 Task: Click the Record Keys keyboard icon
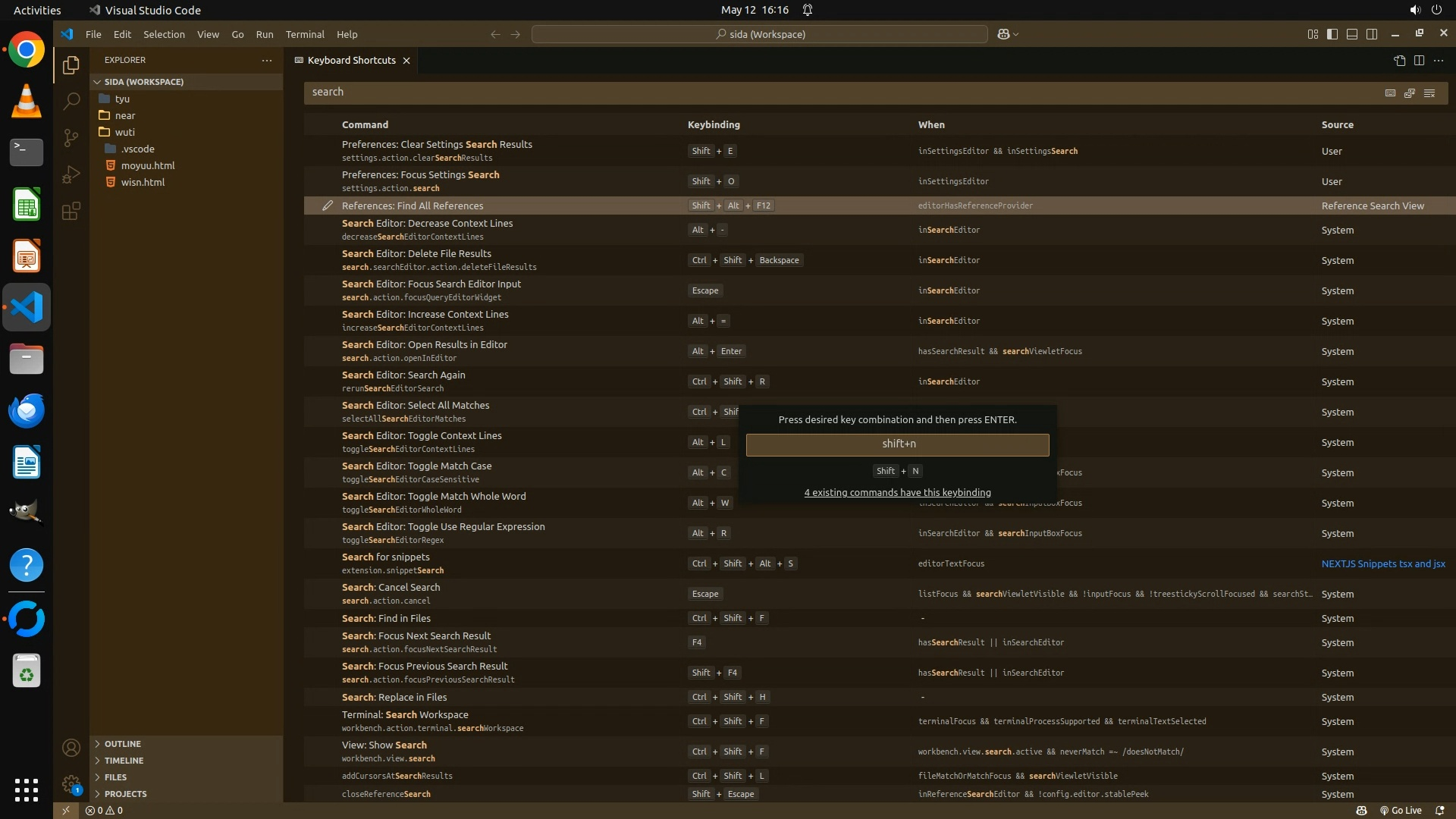(1390, 93)
